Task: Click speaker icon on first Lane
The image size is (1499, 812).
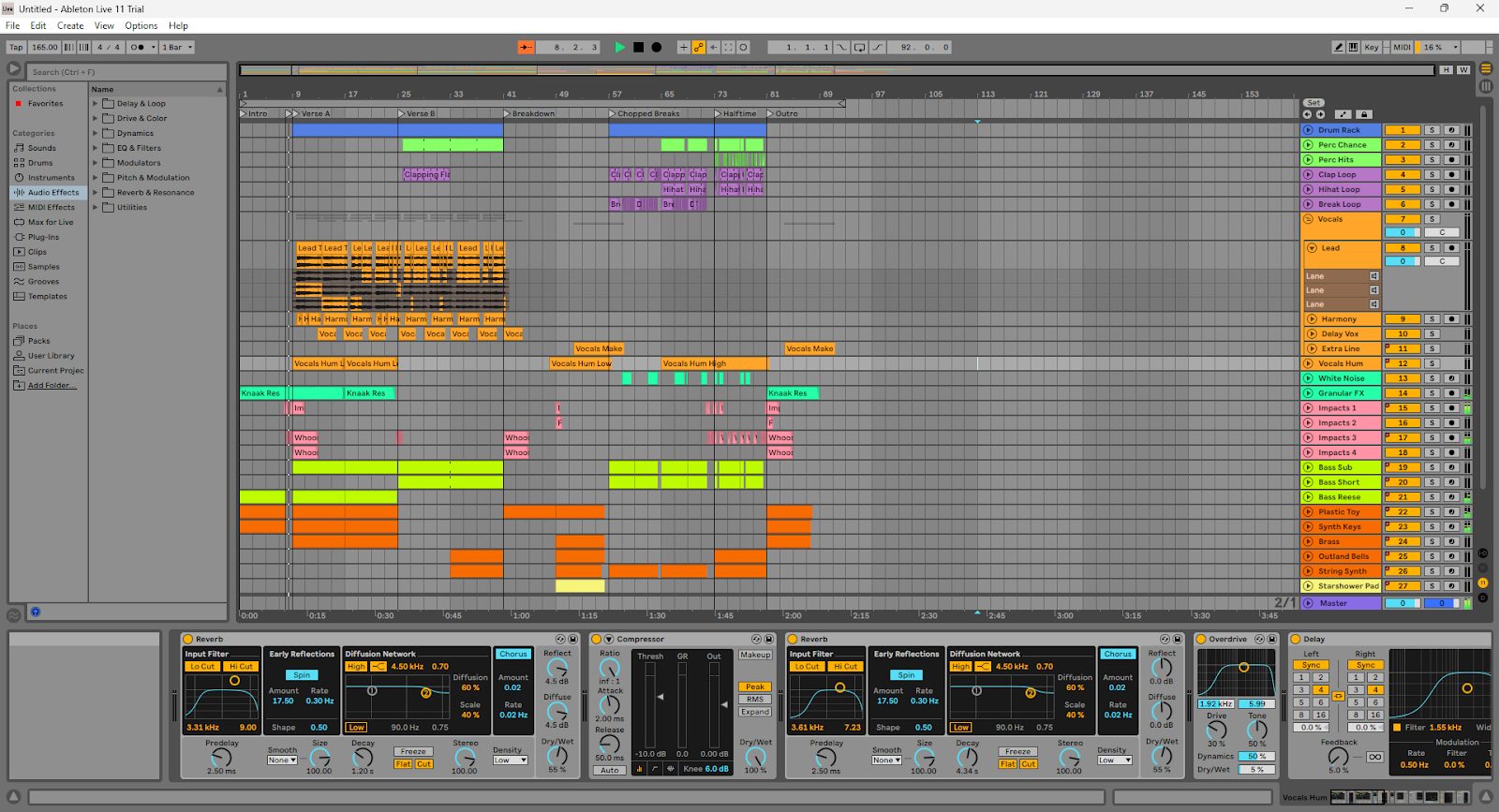Action: (x=1374, y=276)
